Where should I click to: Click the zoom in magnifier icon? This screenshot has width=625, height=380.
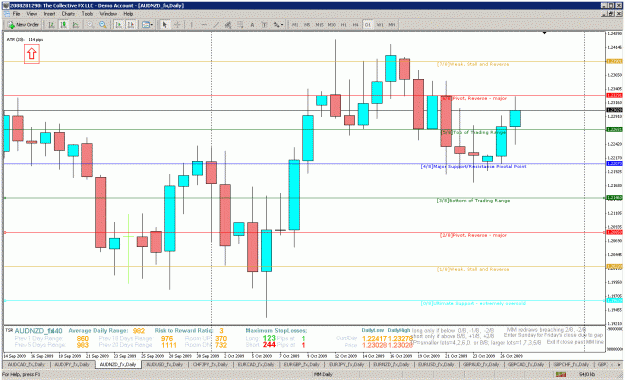tap(90, 25)
